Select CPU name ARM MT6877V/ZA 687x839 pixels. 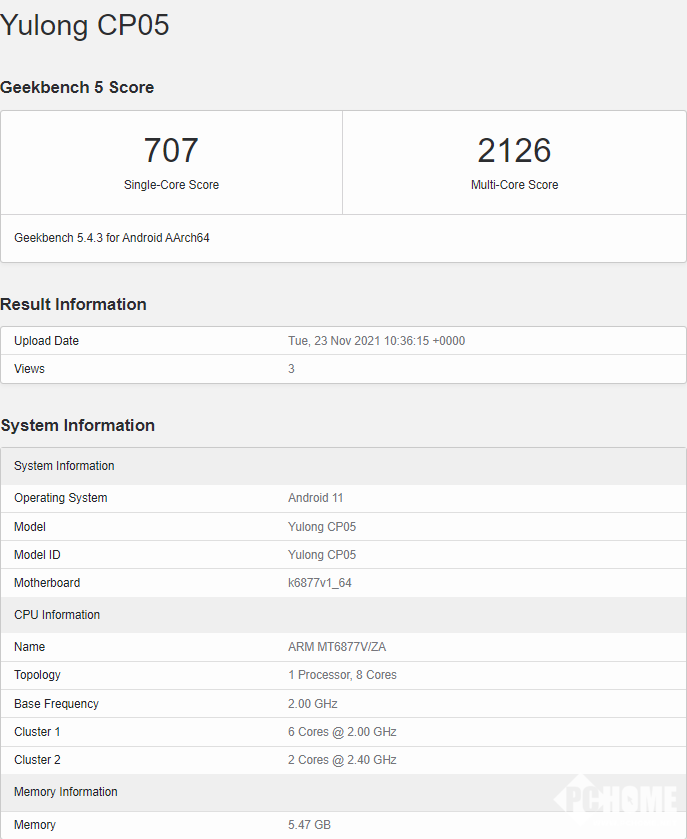pyautogui.click(x=337, y=646)
